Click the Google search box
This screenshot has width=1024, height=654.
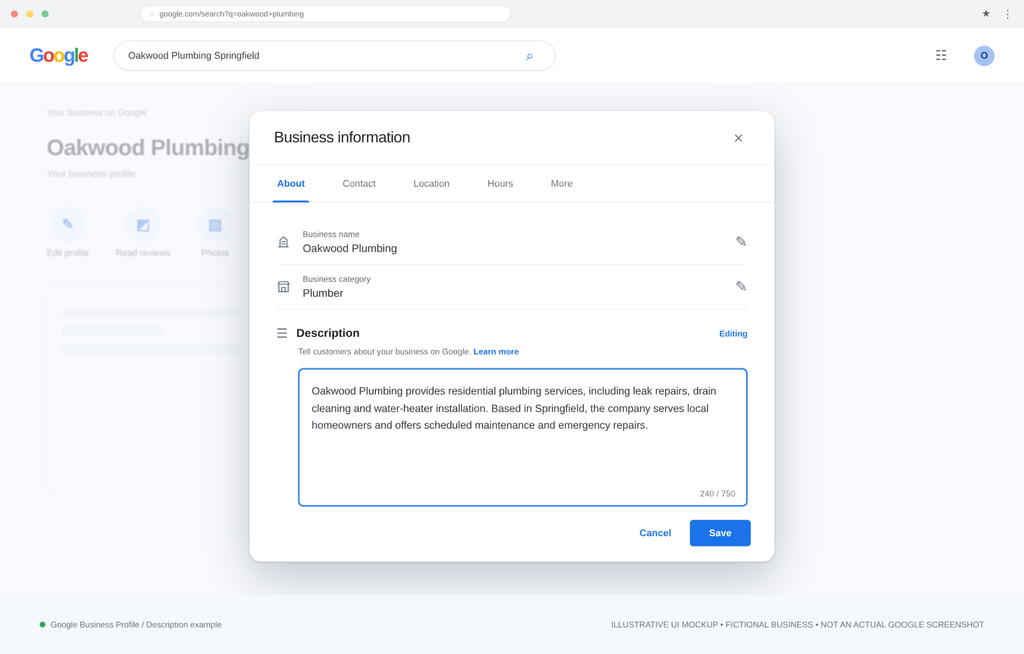[x=334, y=56]
